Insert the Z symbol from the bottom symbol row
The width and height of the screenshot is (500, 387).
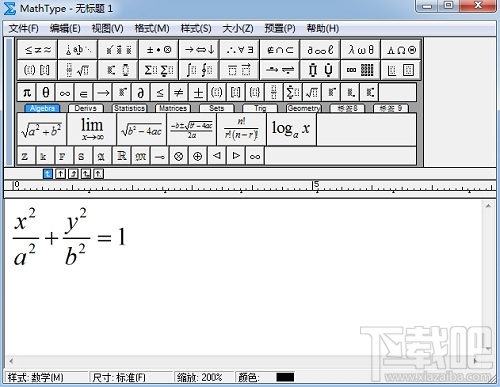[x=25, y=156]
